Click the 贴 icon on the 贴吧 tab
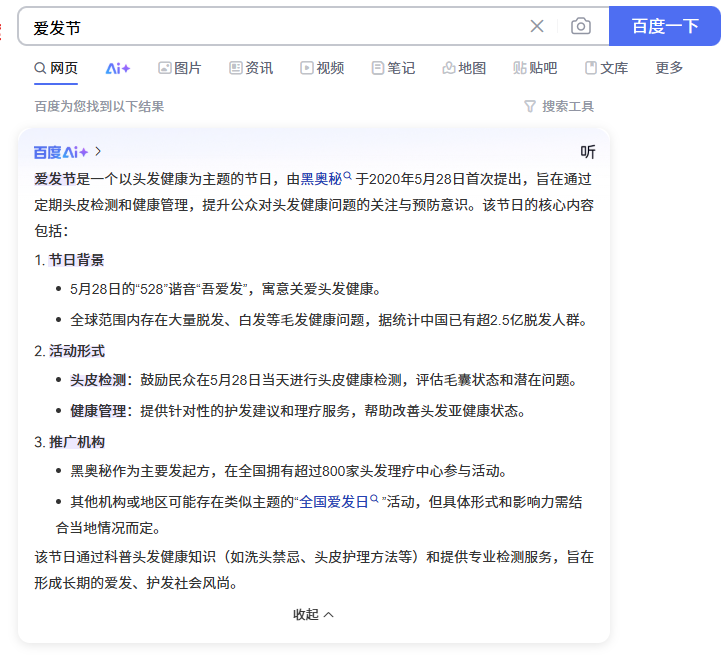The width and height of the screenshot is (728, 657). tap(520, 68)
